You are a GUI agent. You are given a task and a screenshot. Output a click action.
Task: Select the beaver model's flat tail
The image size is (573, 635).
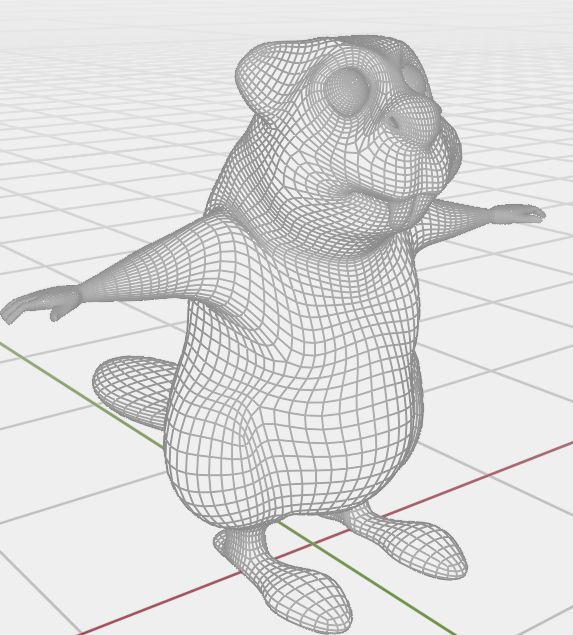(132, 391)
